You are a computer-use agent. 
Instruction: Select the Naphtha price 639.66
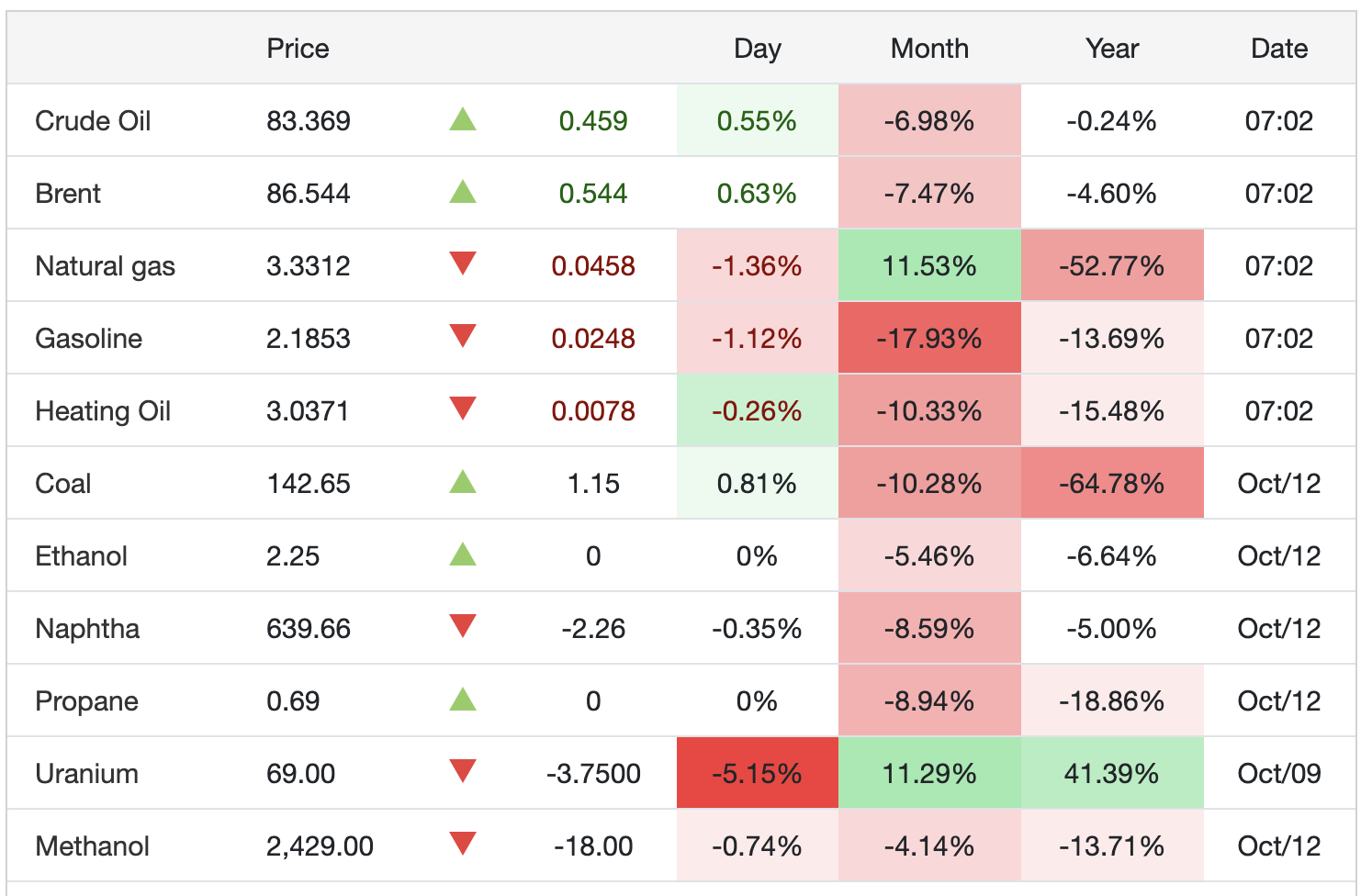(309, 629)
